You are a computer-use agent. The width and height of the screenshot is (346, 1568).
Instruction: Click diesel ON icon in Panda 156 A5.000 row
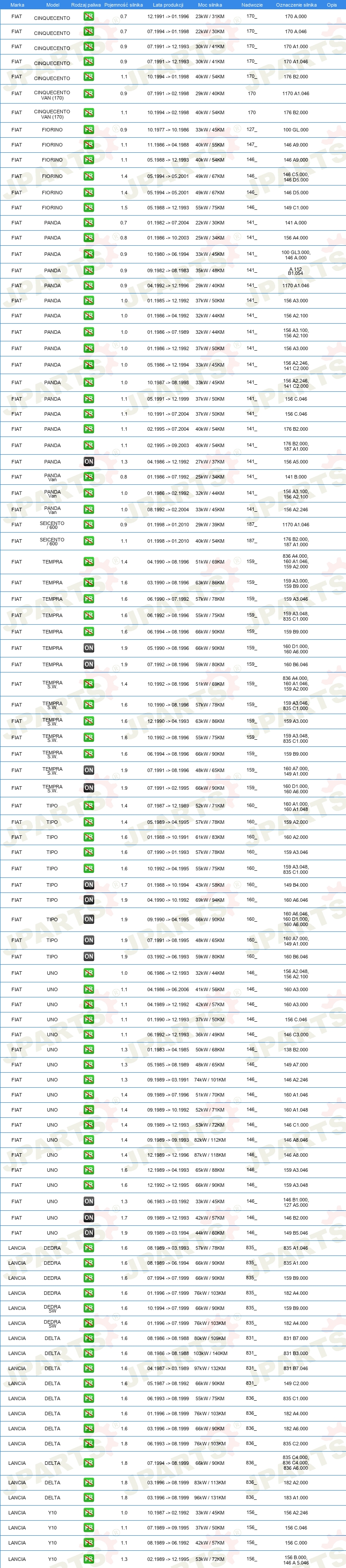coord(89,461)
